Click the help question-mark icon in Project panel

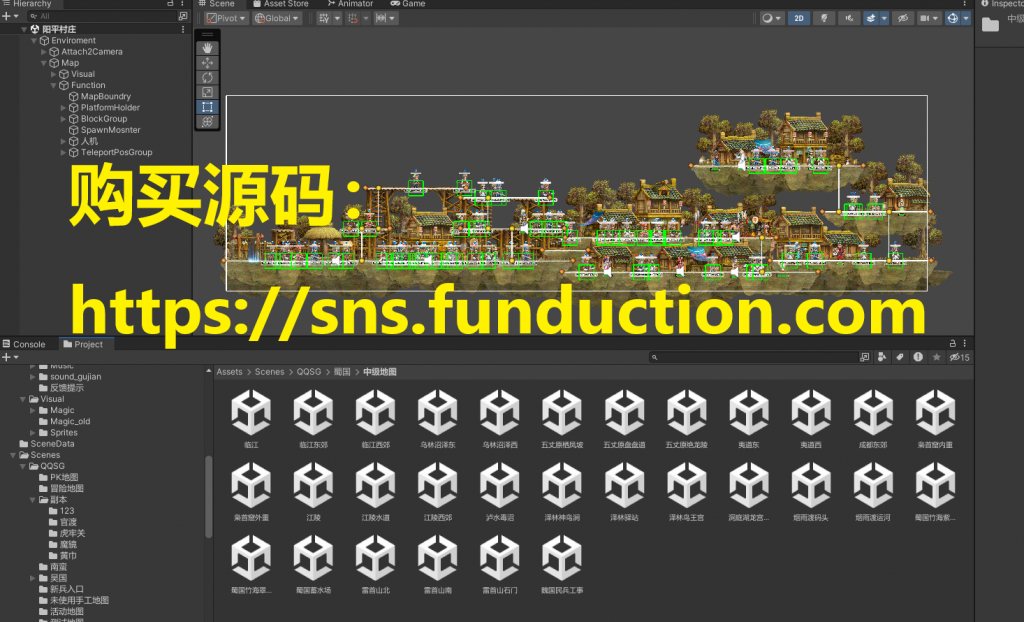918,356
